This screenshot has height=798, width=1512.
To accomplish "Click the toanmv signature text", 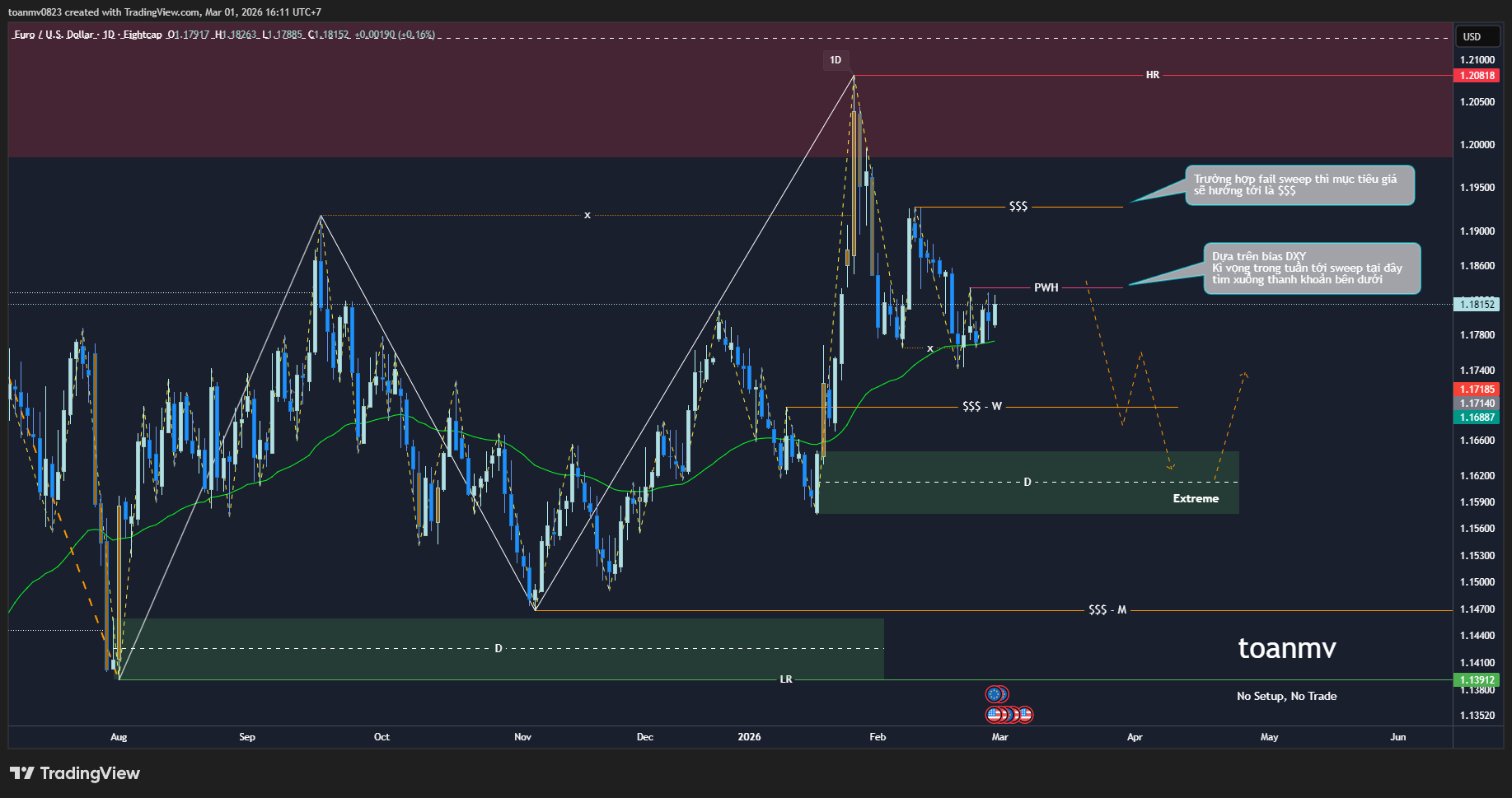I will click(1287, 649).
